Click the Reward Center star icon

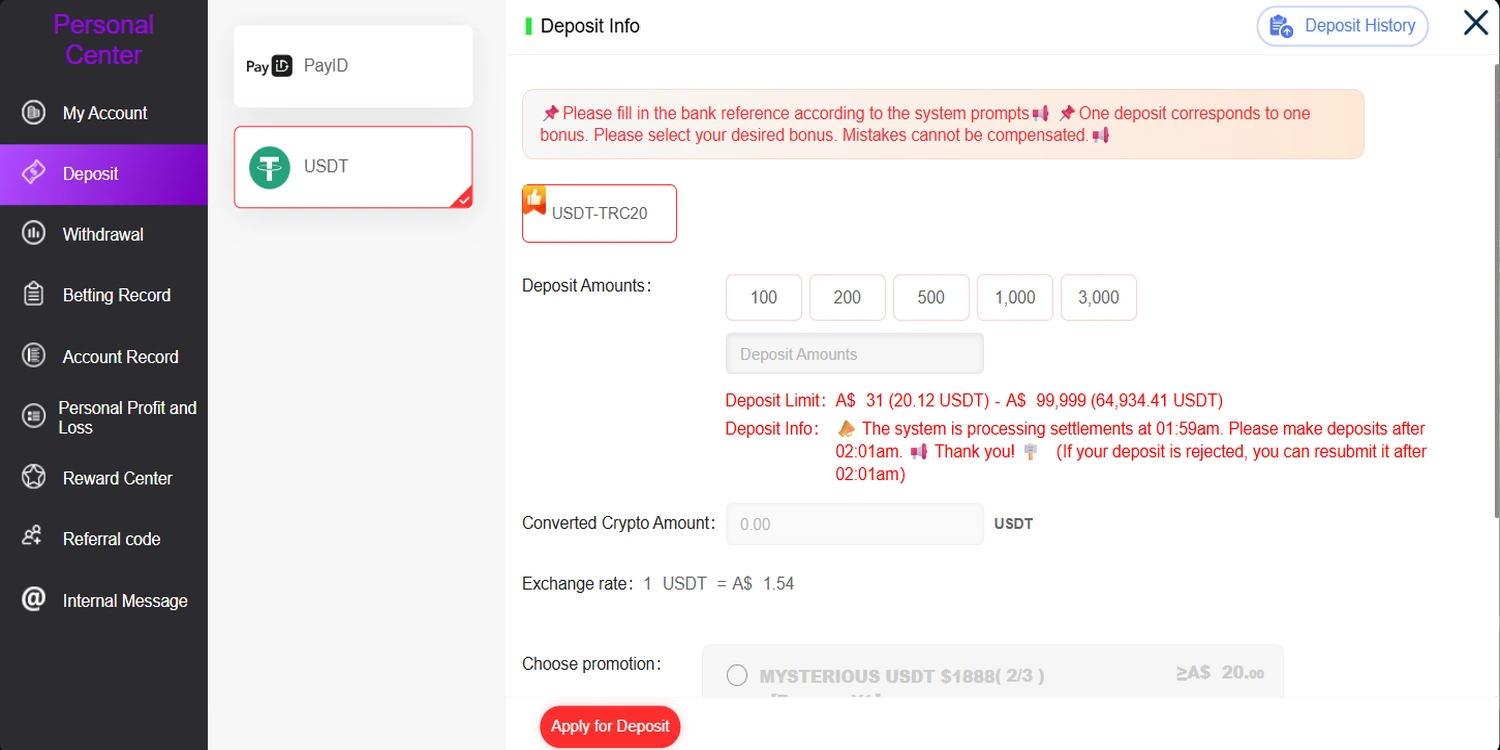[x=34, y=477]
